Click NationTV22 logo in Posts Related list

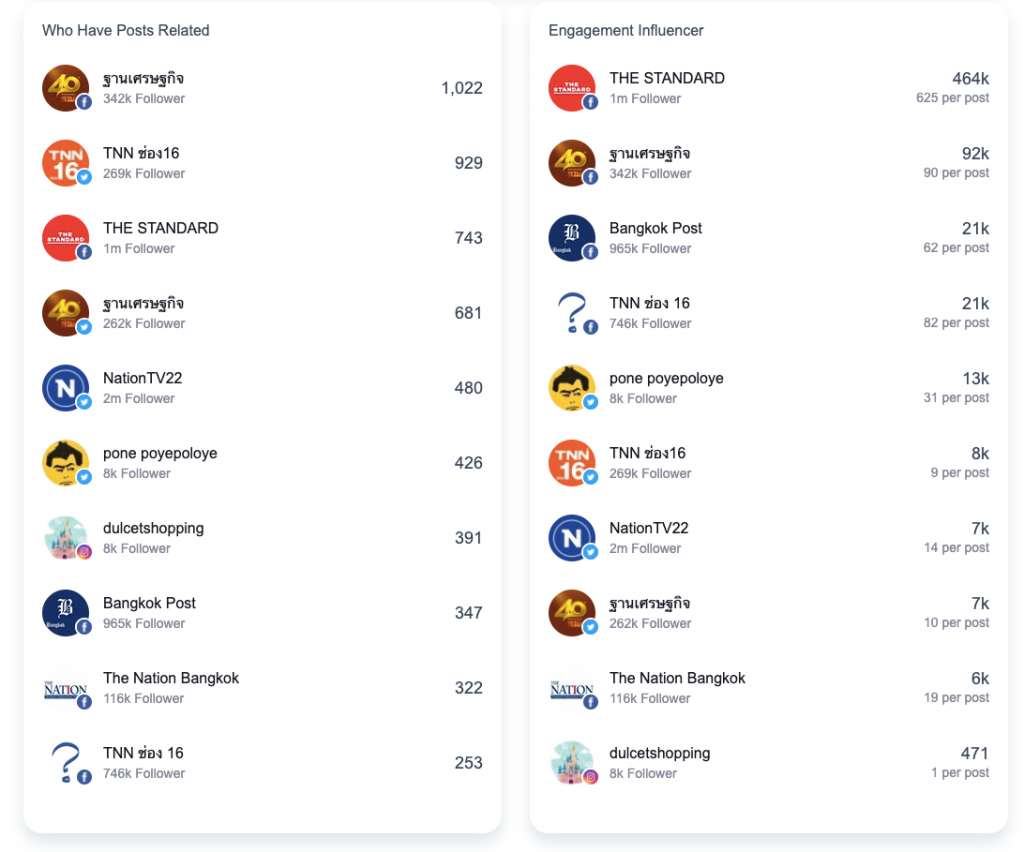(65, 388)
